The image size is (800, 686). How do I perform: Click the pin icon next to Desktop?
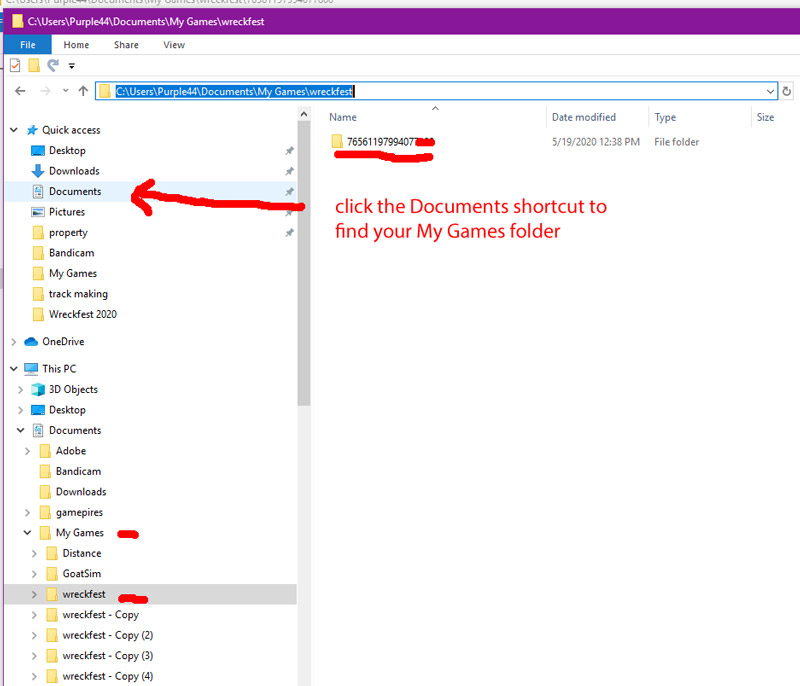(x=289, y=150)
